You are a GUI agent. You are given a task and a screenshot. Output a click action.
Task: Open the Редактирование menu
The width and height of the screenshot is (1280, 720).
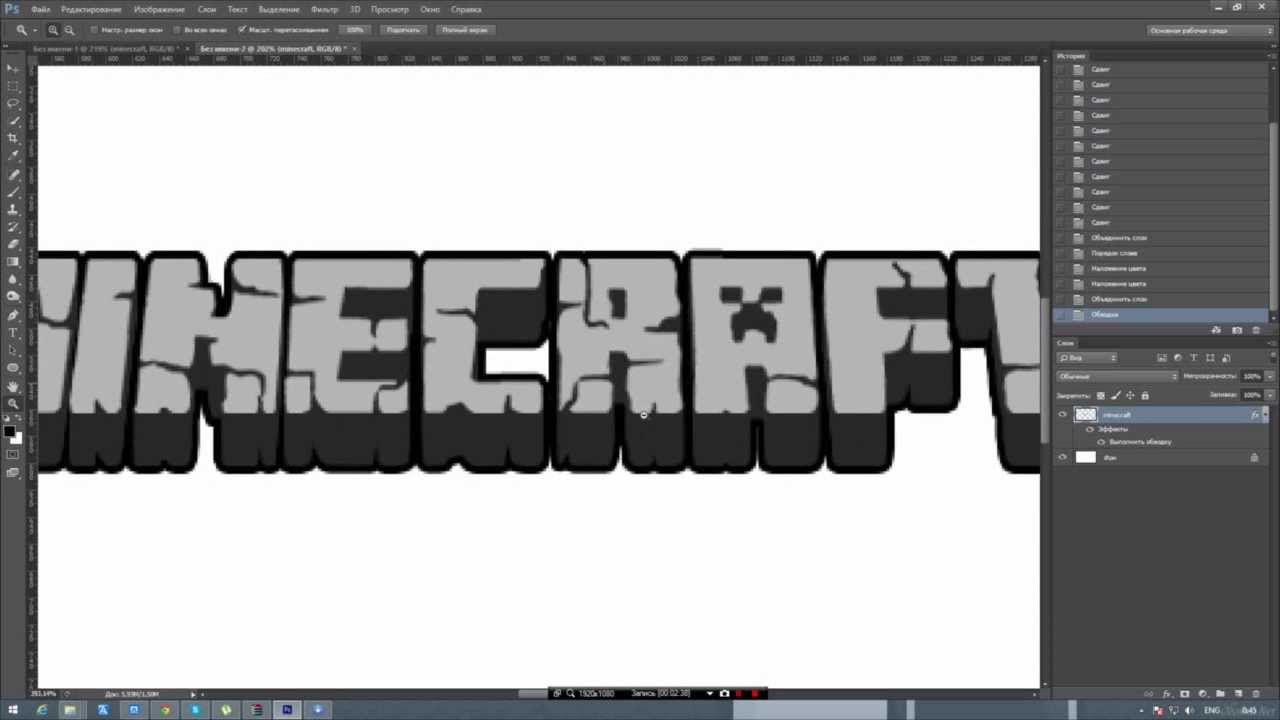pos(91,9)
